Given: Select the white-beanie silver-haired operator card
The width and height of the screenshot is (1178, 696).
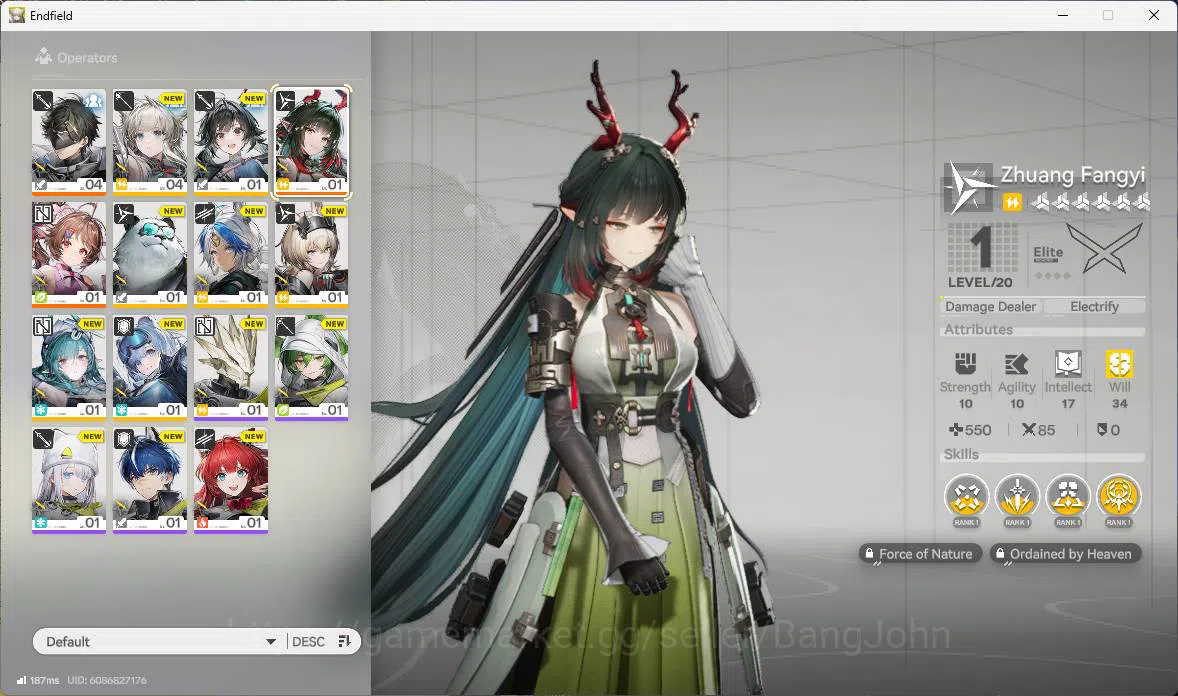Looking at the screenshot, I should coord(68,480).
